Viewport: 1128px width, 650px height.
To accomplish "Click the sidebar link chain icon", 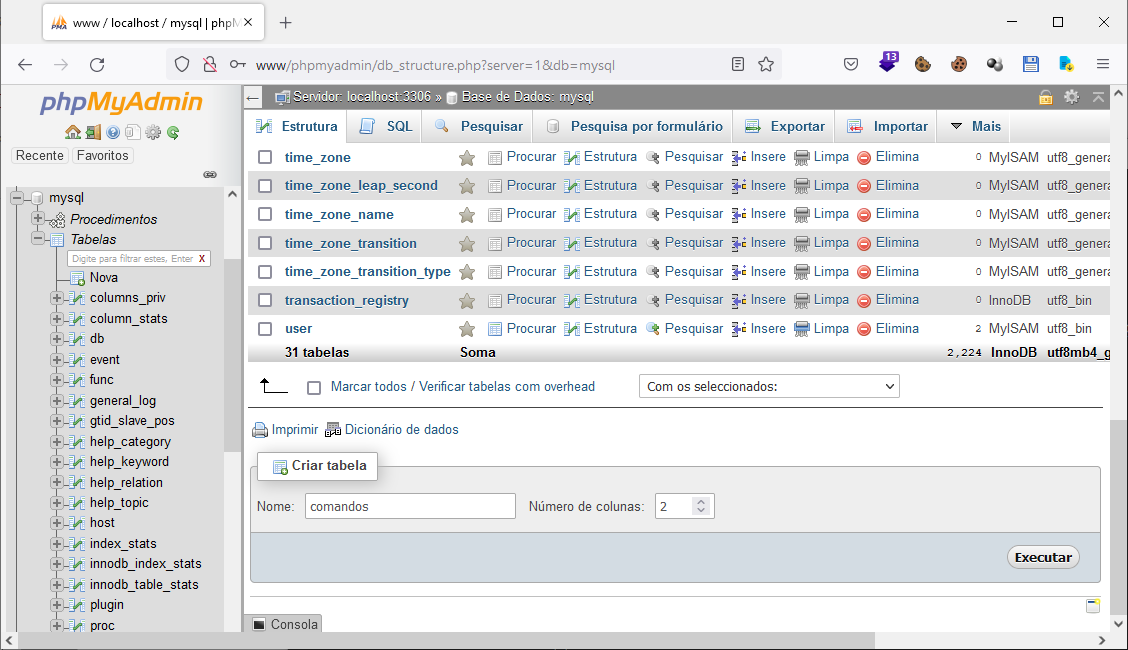I will (210, 175).
